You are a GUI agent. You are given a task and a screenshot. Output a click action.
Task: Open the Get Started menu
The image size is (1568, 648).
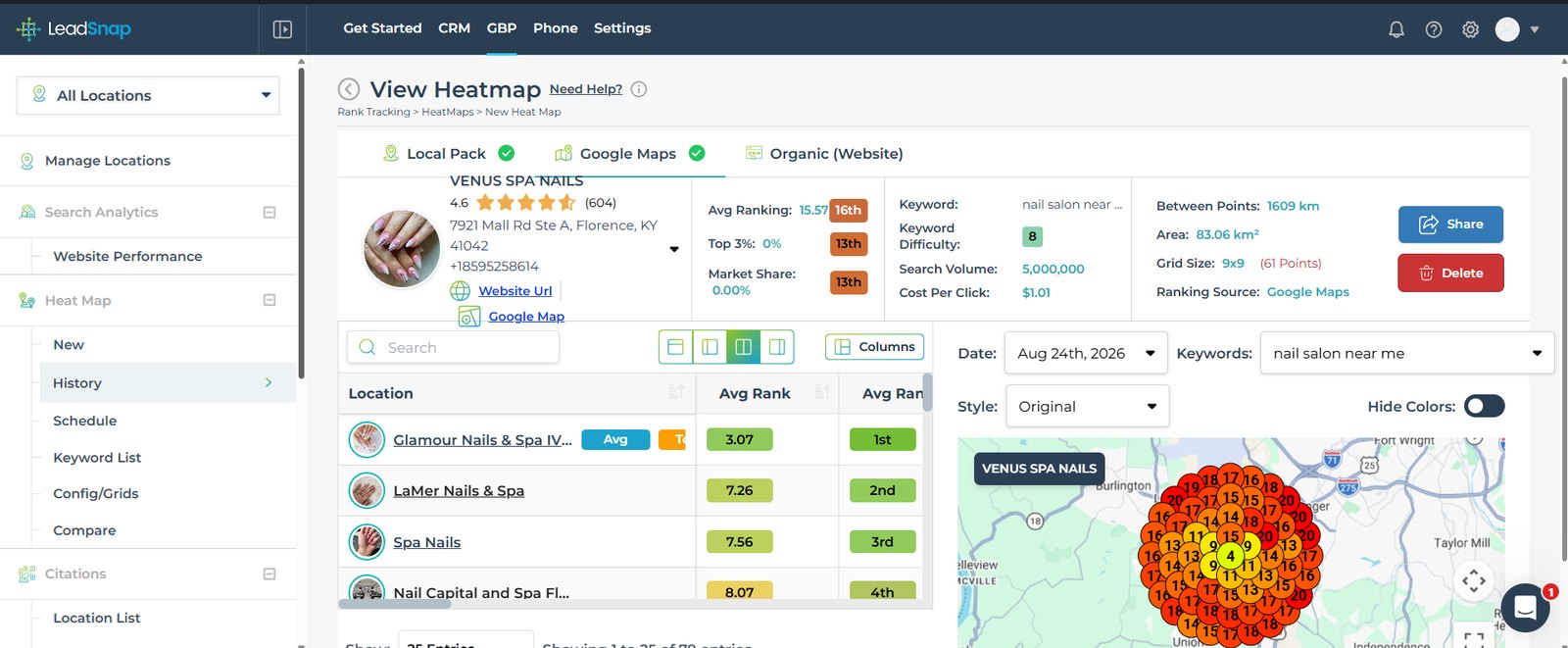[382, 28]
